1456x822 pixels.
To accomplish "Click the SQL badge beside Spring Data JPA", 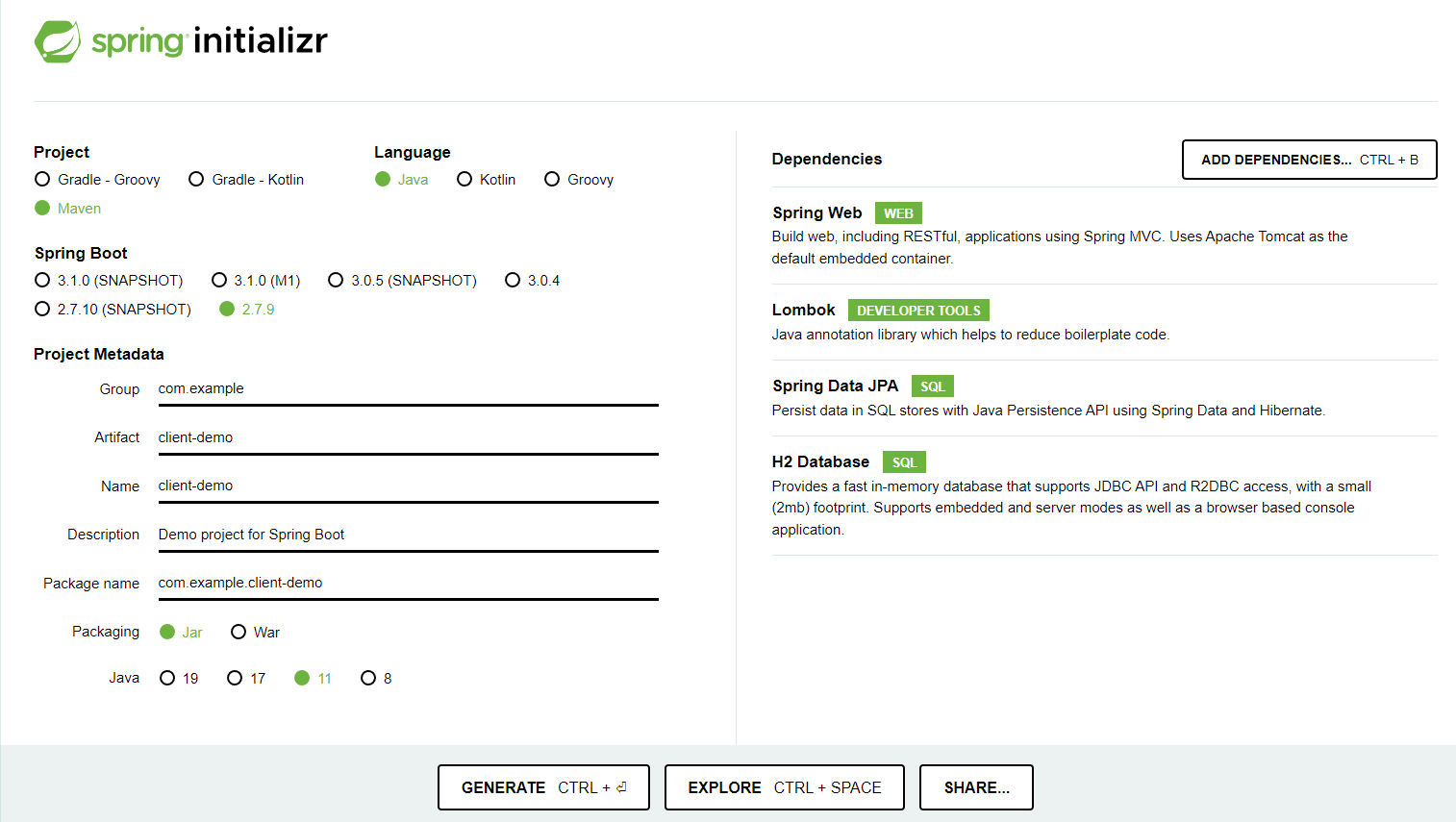I will point(932,386).
